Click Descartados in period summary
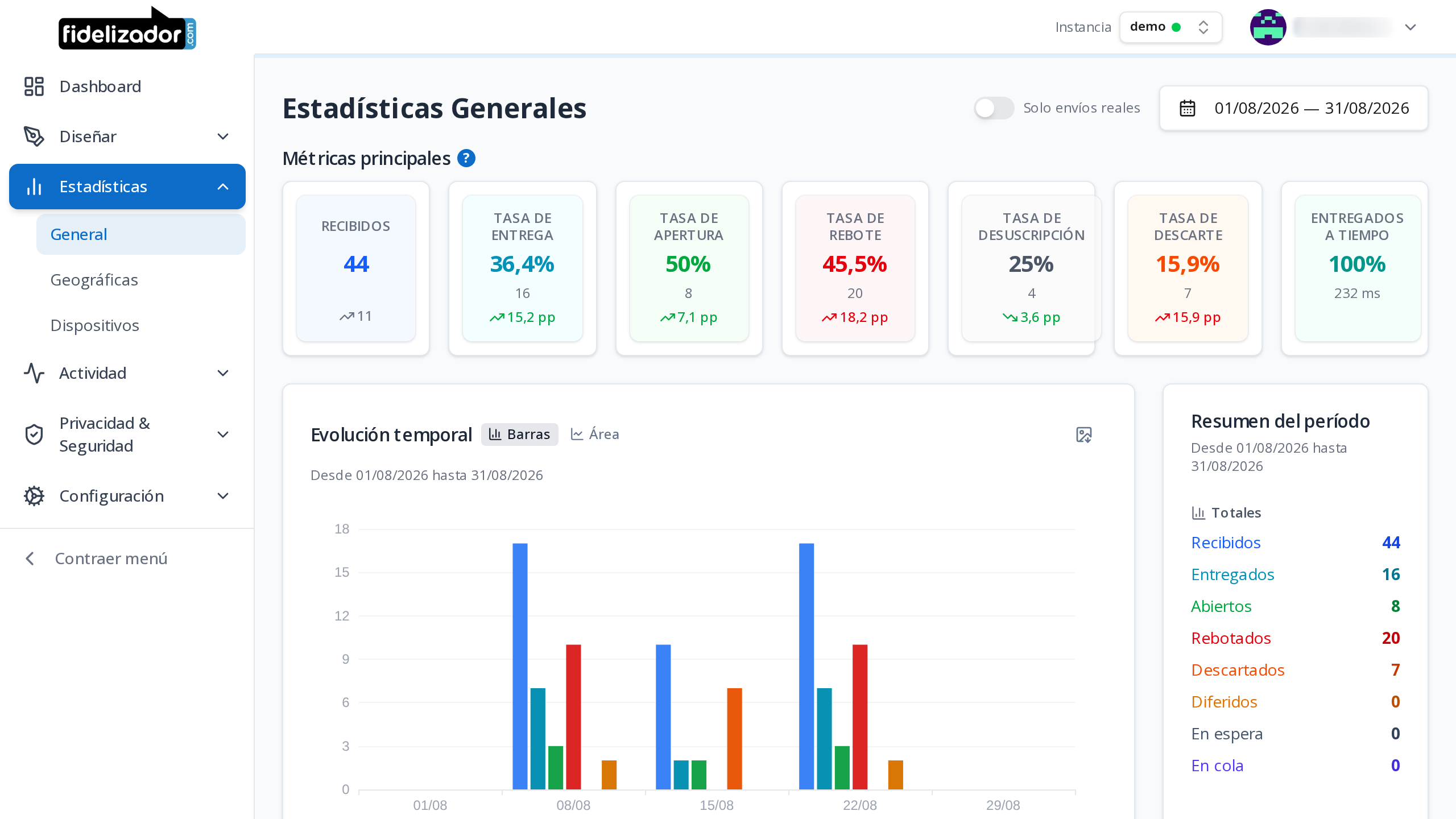This screenshot has height=819, width=1456. click(1238, 670)
